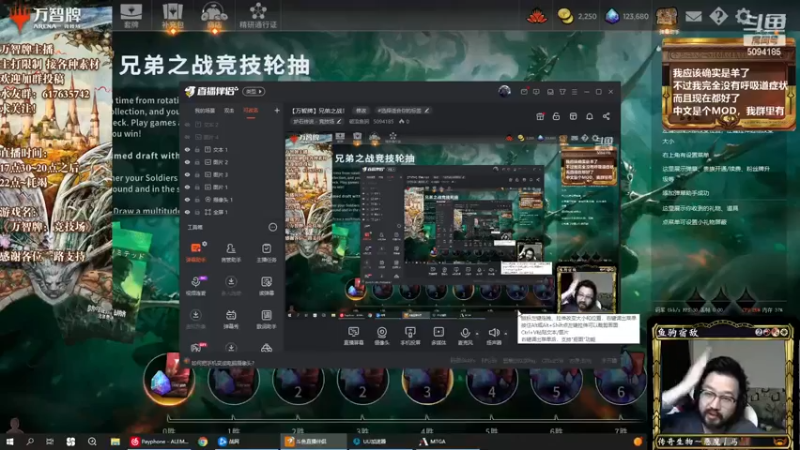The image size is (800, 450).
Task: Click the gems balance 123,680
Action: click(x=627, y=16)
